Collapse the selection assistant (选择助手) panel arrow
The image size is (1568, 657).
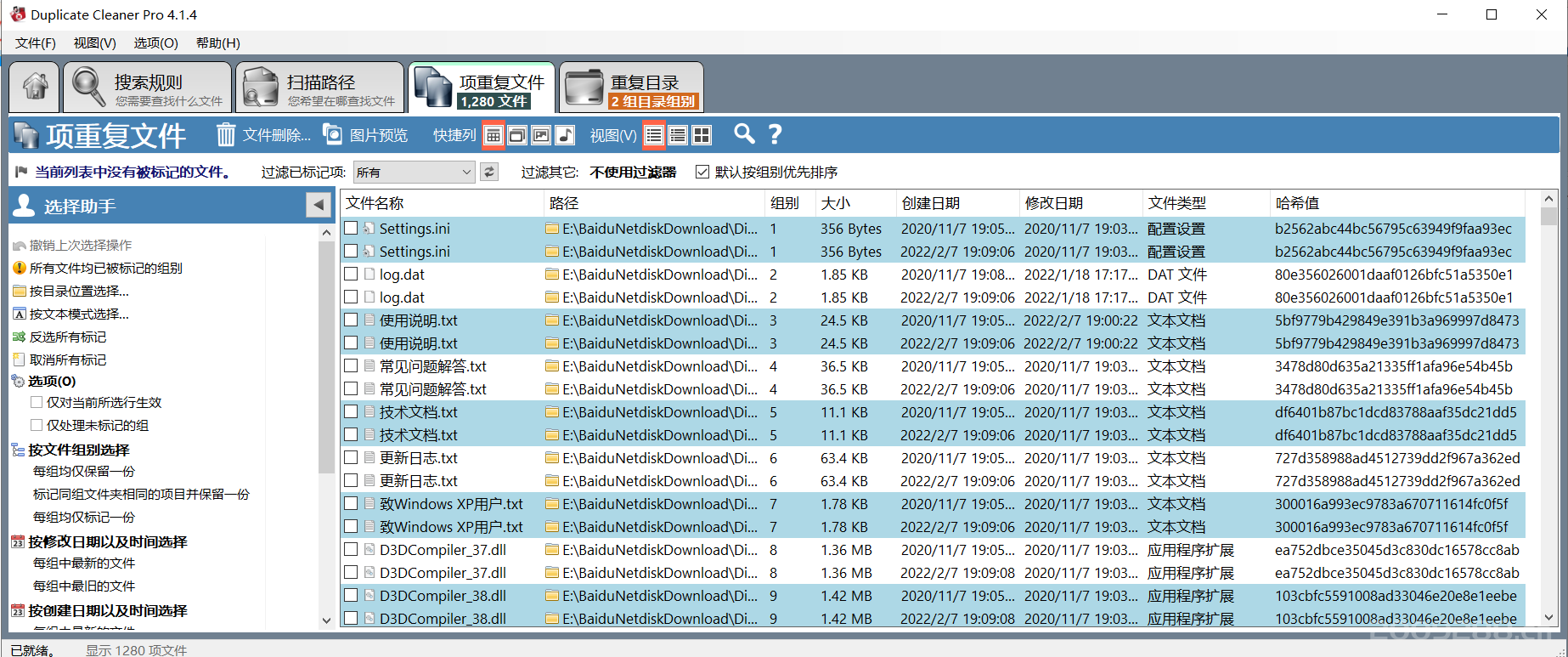click(319, 205)
